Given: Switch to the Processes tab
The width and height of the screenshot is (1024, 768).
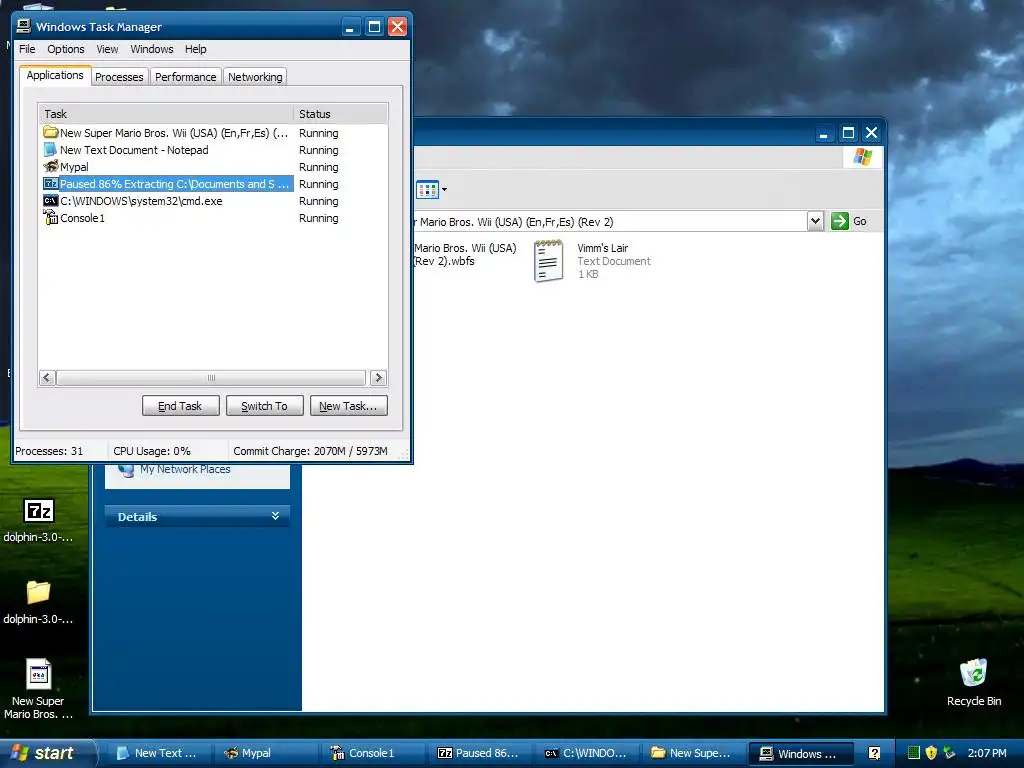Looking at the screenshot, I should pos(119,77).
